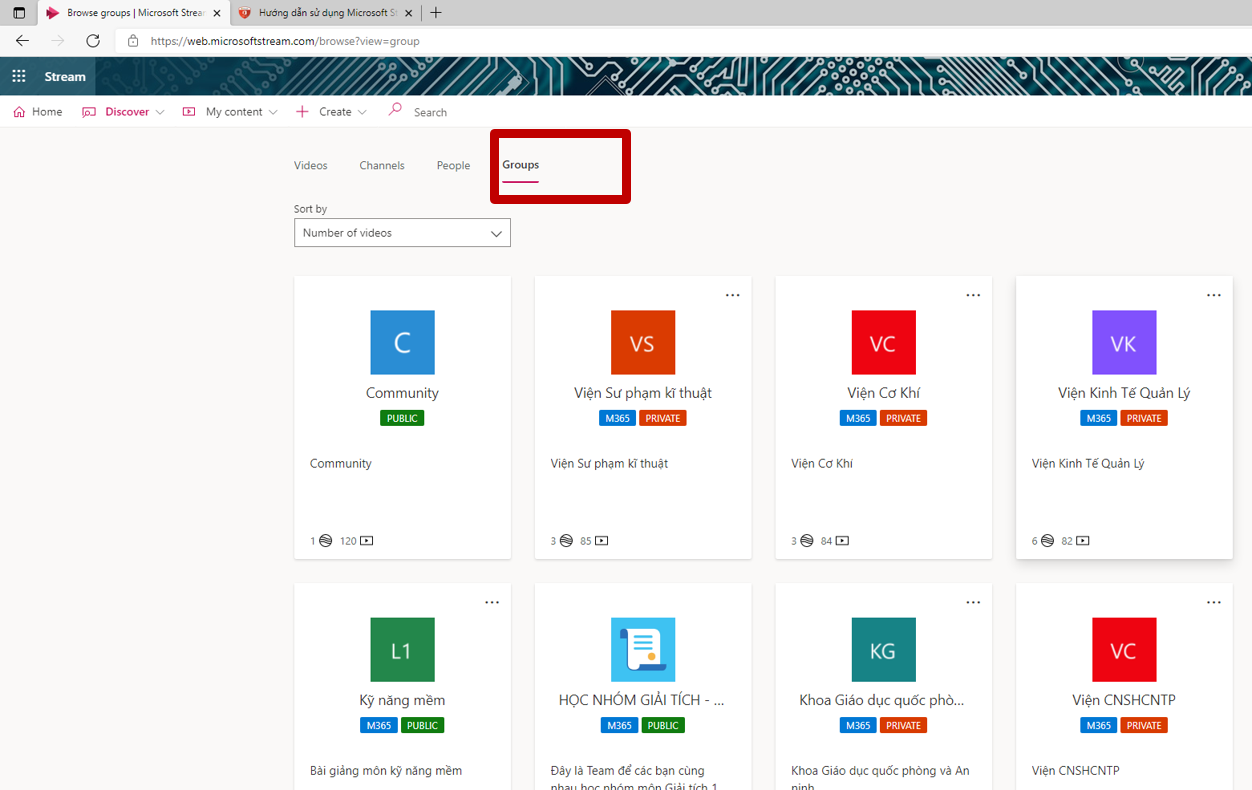1252x790 pixels.
Task: Switch to the Channels tab
Action: click(382, 166)
